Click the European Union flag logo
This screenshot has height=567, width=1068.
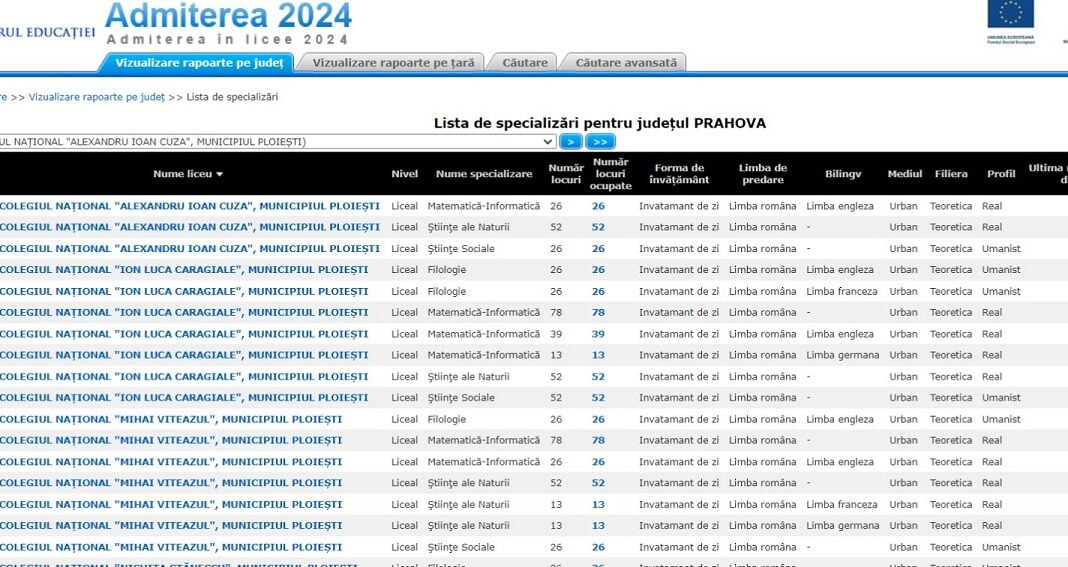[x=1010, y=14]
